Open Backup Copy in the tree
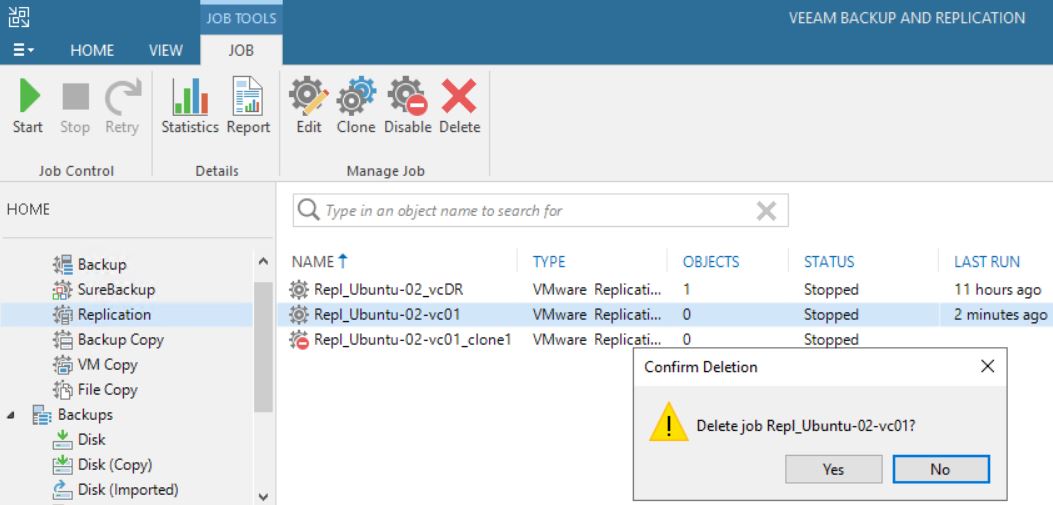The image size is (1053, 505). (x=121, y=340)
